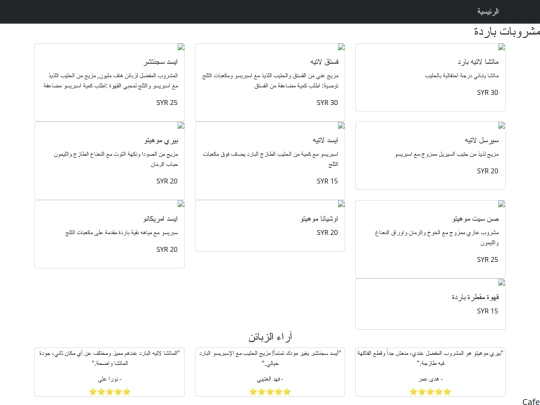
Task: Click broken image icon on قهوة مقطرة باردة card
Action: point(501,283)
